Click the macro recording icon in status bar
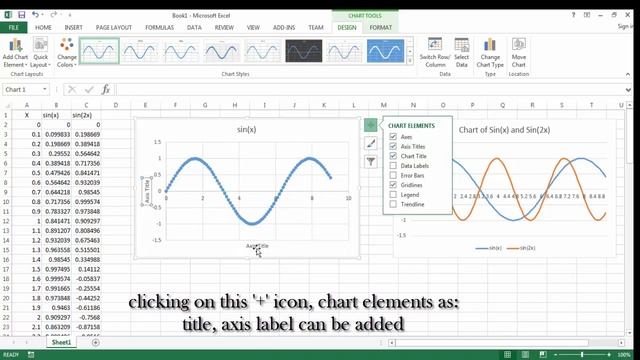 click(31, 355)
